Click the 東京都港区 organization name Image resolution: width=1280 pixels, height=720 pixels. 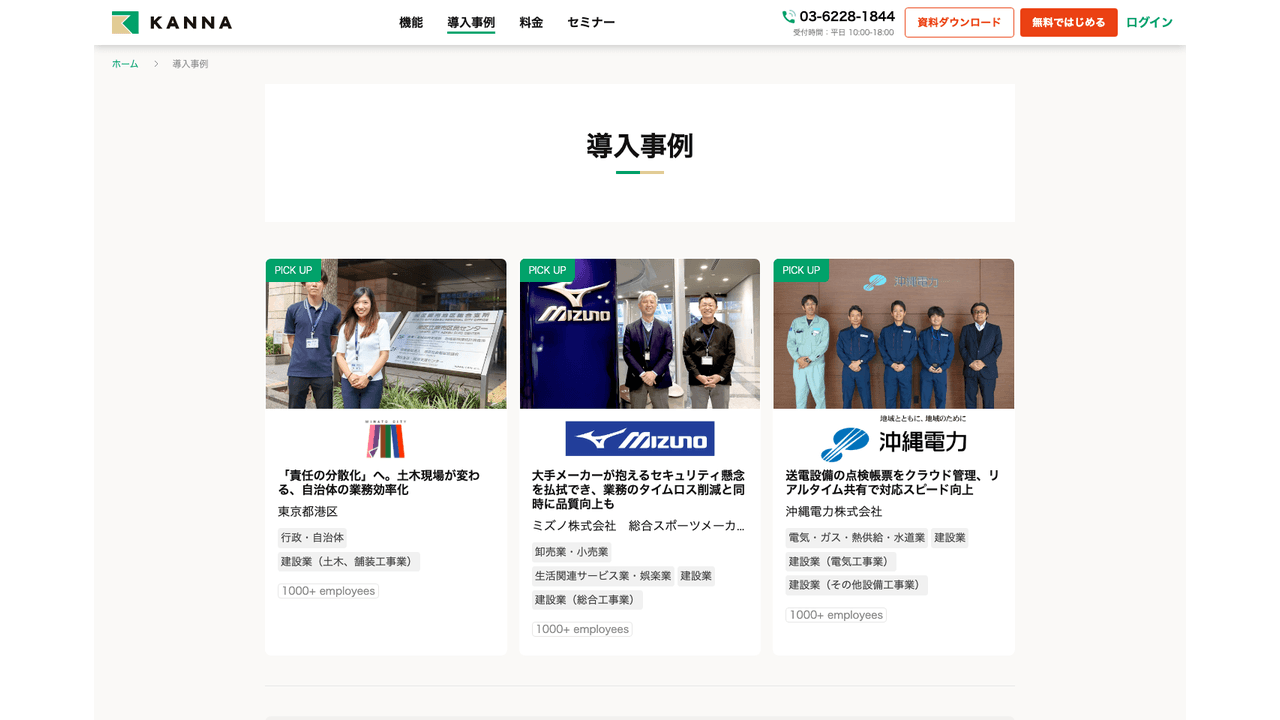(308, 512)
